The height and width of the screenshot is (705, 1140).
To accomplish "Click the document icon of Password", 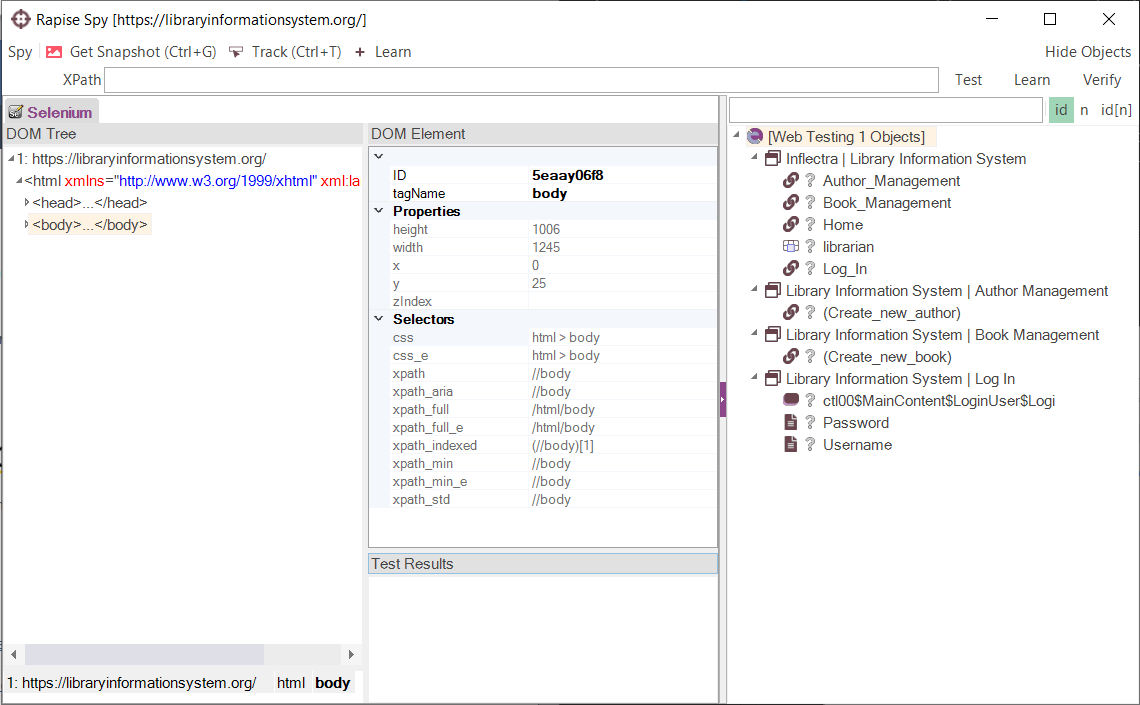I will (791, 422).
